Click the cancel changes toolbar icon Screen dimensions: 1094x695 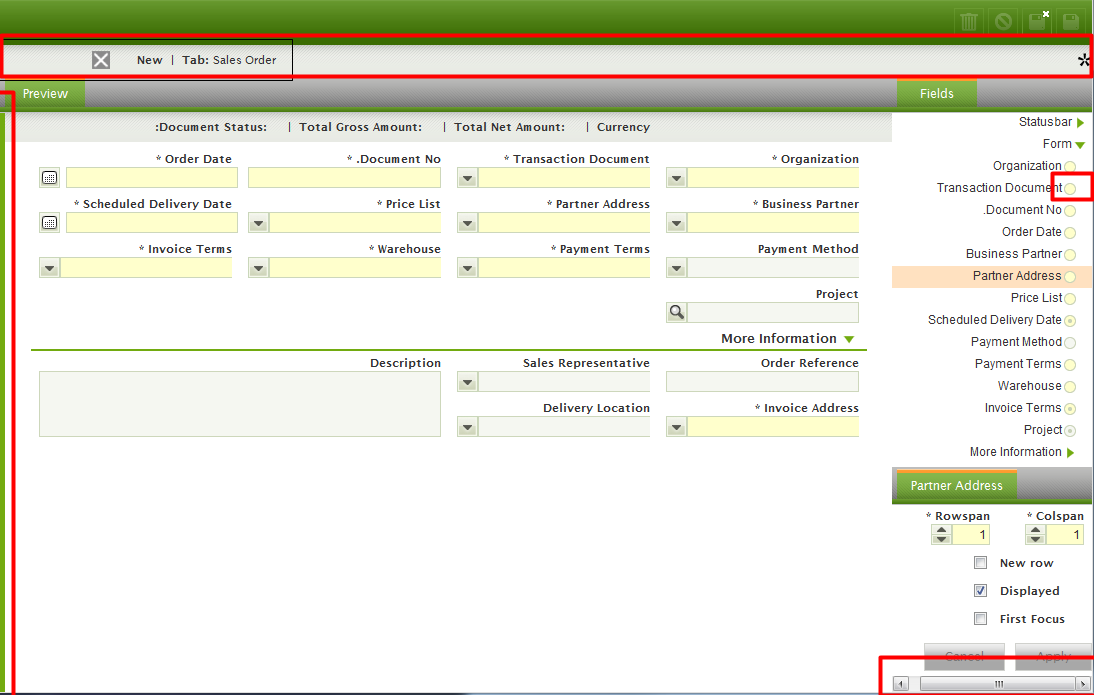(1003, 21)
